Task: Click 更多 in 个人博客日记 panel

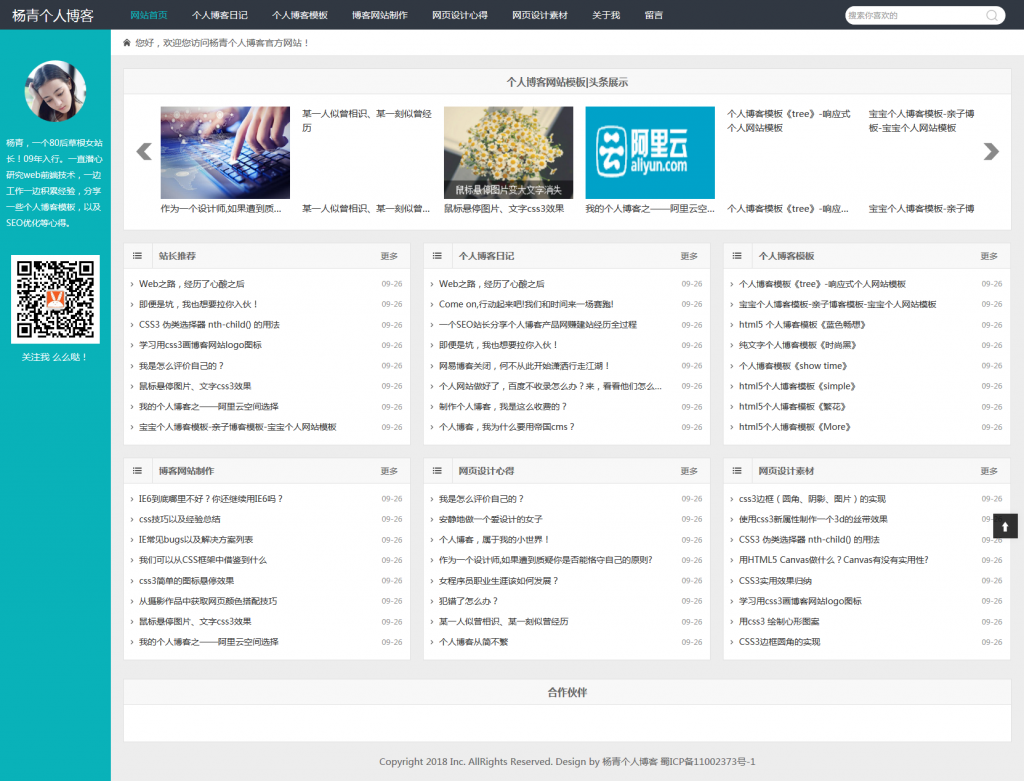Action: click(x=689, y=256)
